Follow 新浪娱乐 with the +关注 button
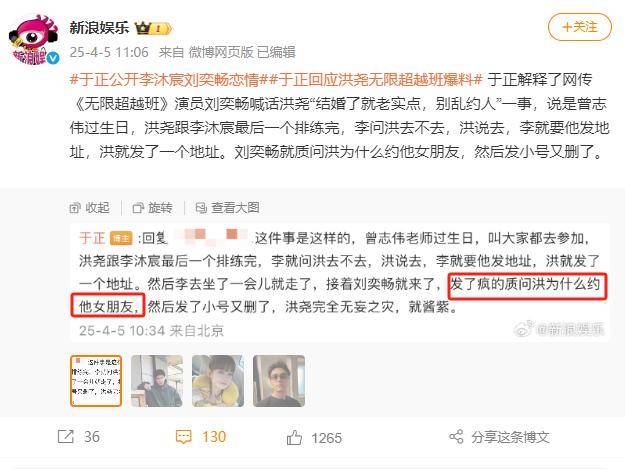The width and height of the screenshot is (625, 469). coord(580,27)
